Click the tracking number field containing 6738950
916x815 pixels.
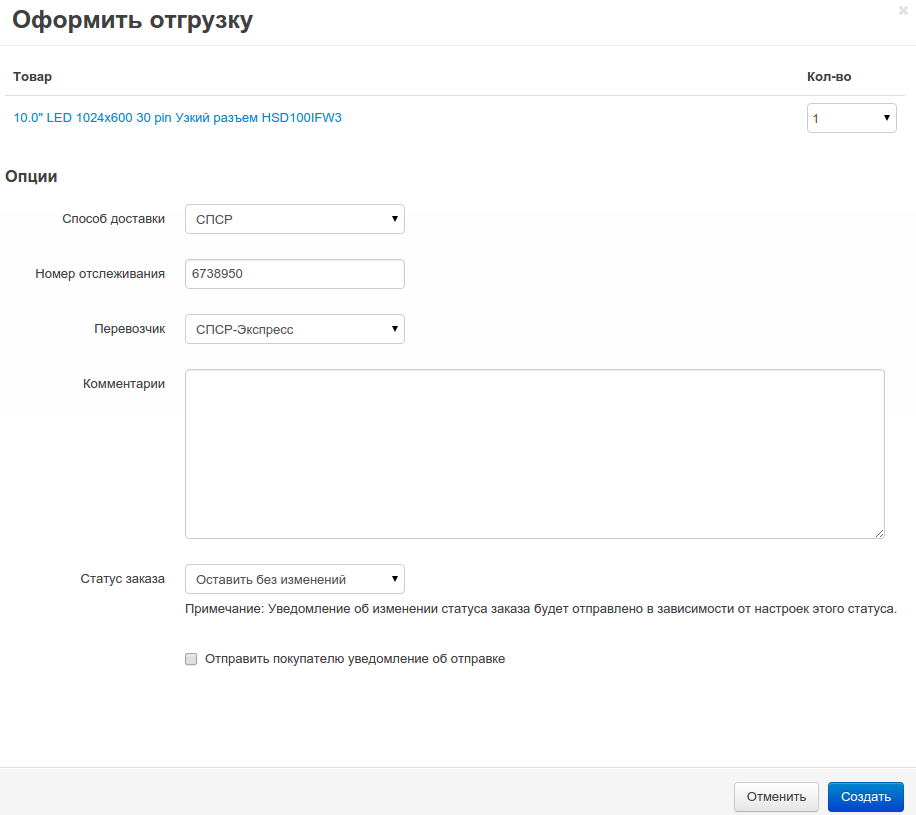pyautogui.click(x=295, y=274)
